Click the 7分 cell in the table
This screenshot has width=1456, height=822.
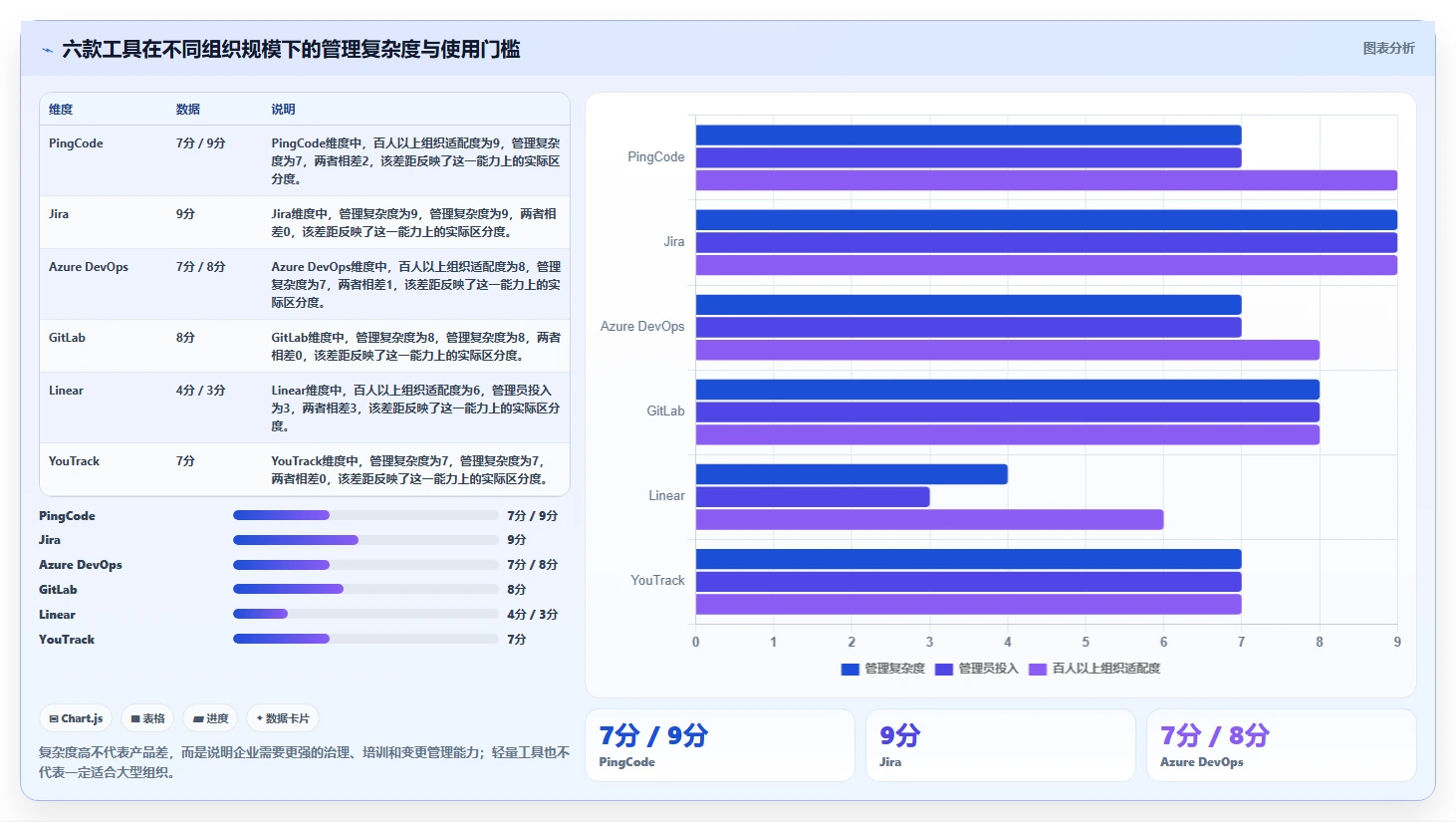coord(185,461)
